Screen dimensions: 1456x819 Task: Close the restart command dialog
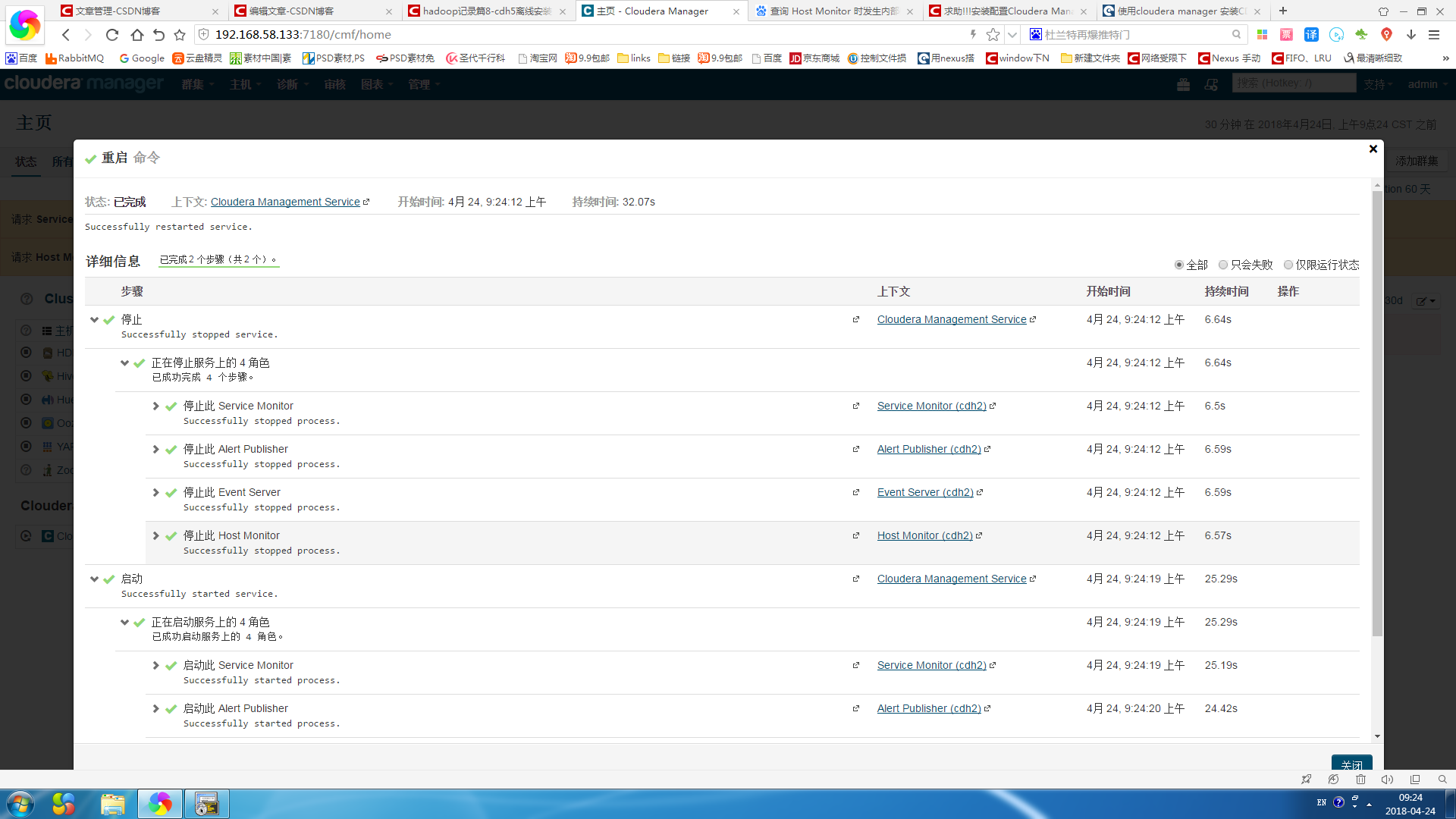pyautogui.click(x=1373, y=149)
